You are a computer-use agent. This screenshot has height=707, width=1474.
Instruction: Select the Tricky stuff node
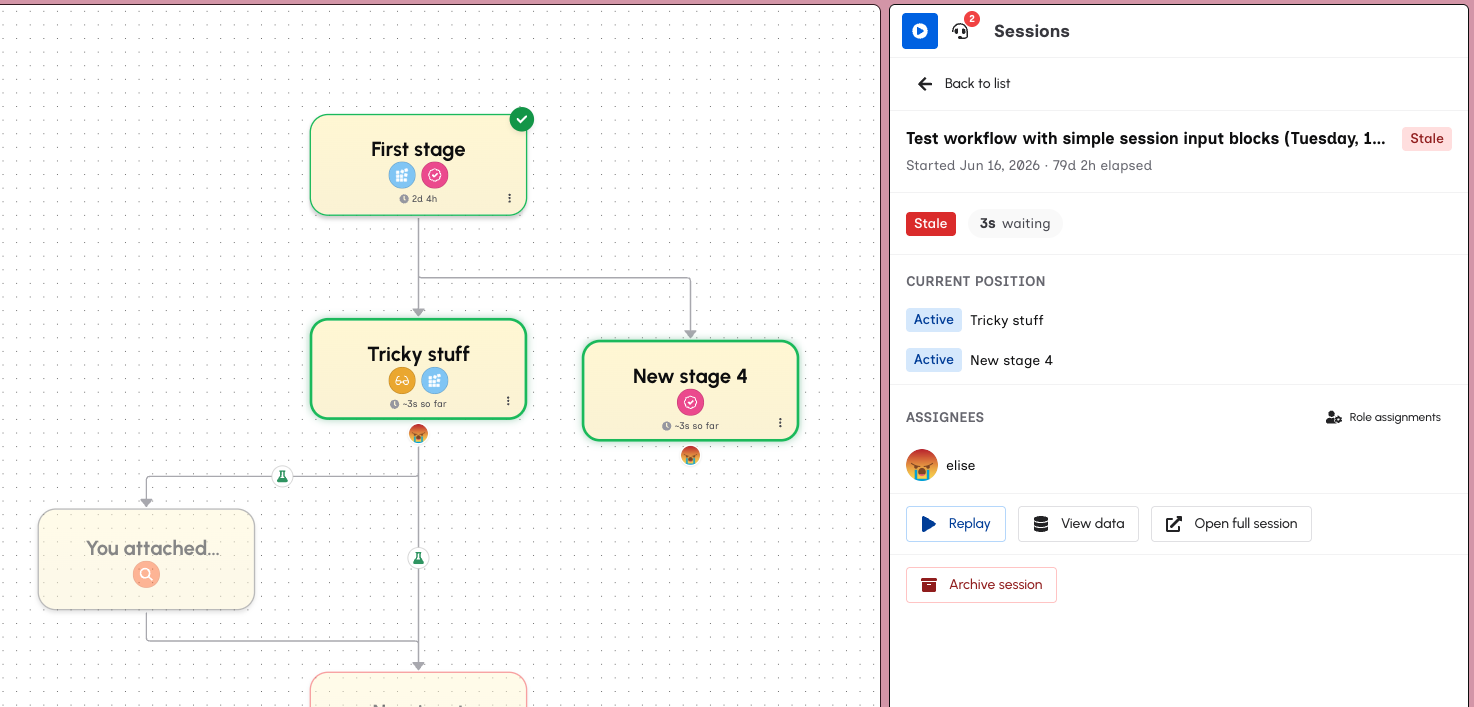418,369
